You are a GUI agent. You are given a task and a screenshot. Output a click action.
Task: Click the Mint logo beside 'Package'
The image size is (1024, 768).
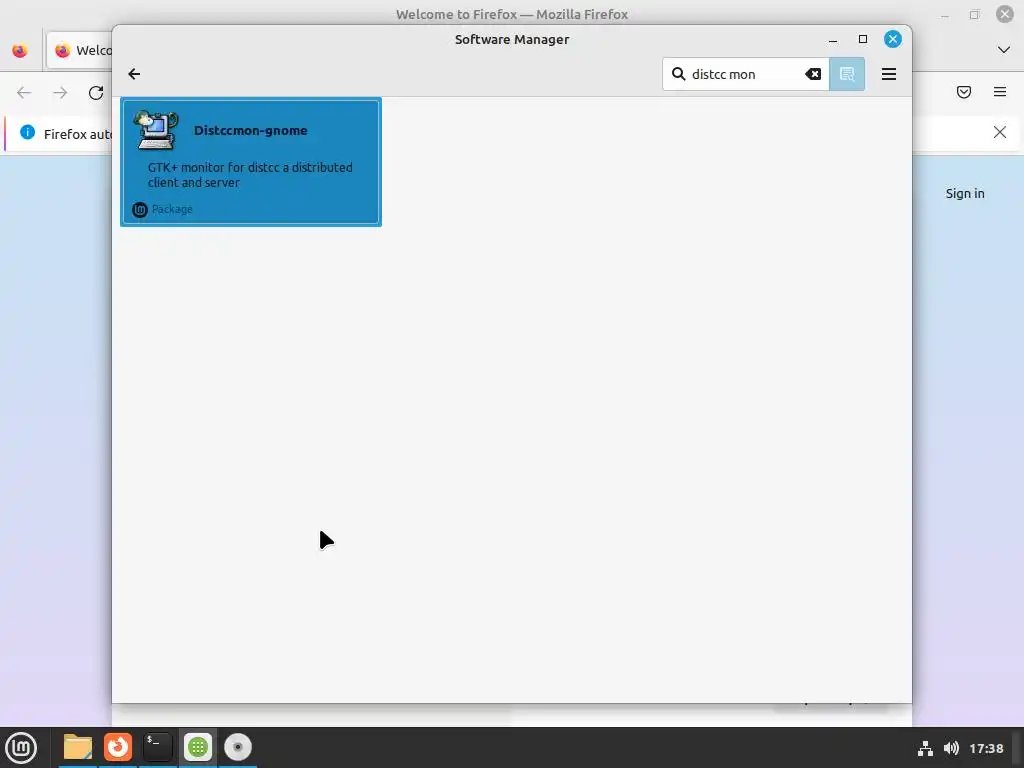[x=140, y=209]
